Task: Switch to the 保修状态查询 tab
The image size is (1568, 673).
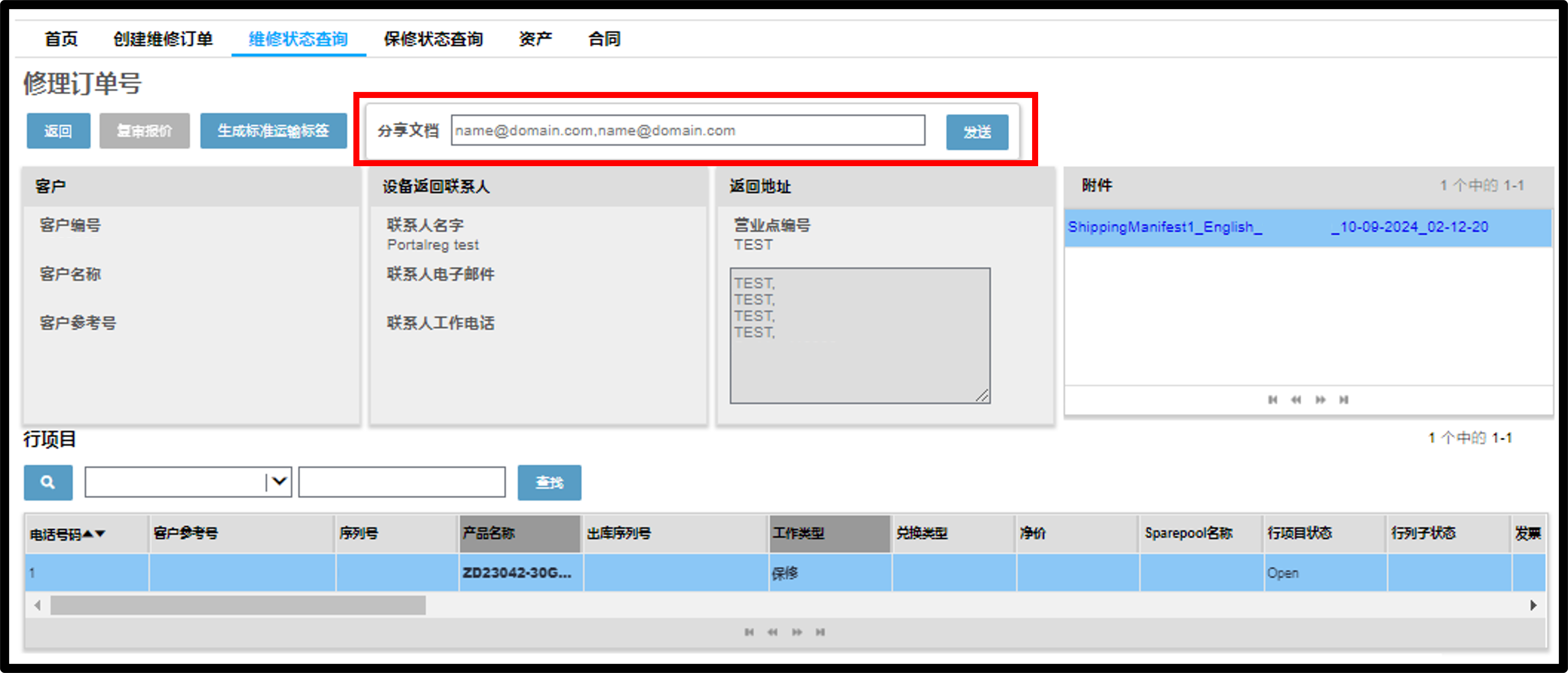Action: click(433, 39)
